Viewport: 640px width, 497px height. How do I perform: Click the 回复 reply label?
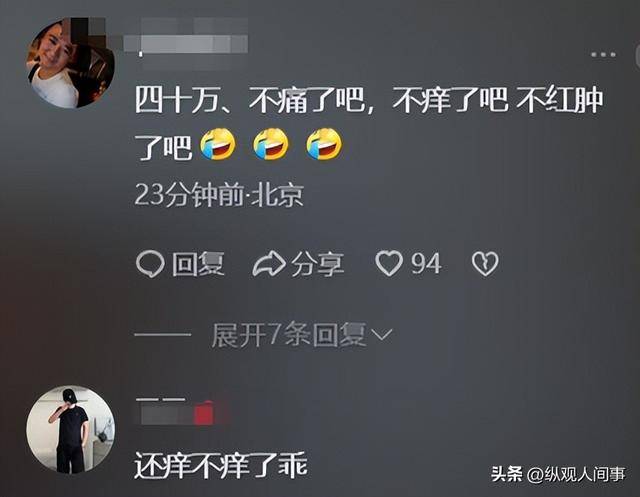[x=198, y=264]
